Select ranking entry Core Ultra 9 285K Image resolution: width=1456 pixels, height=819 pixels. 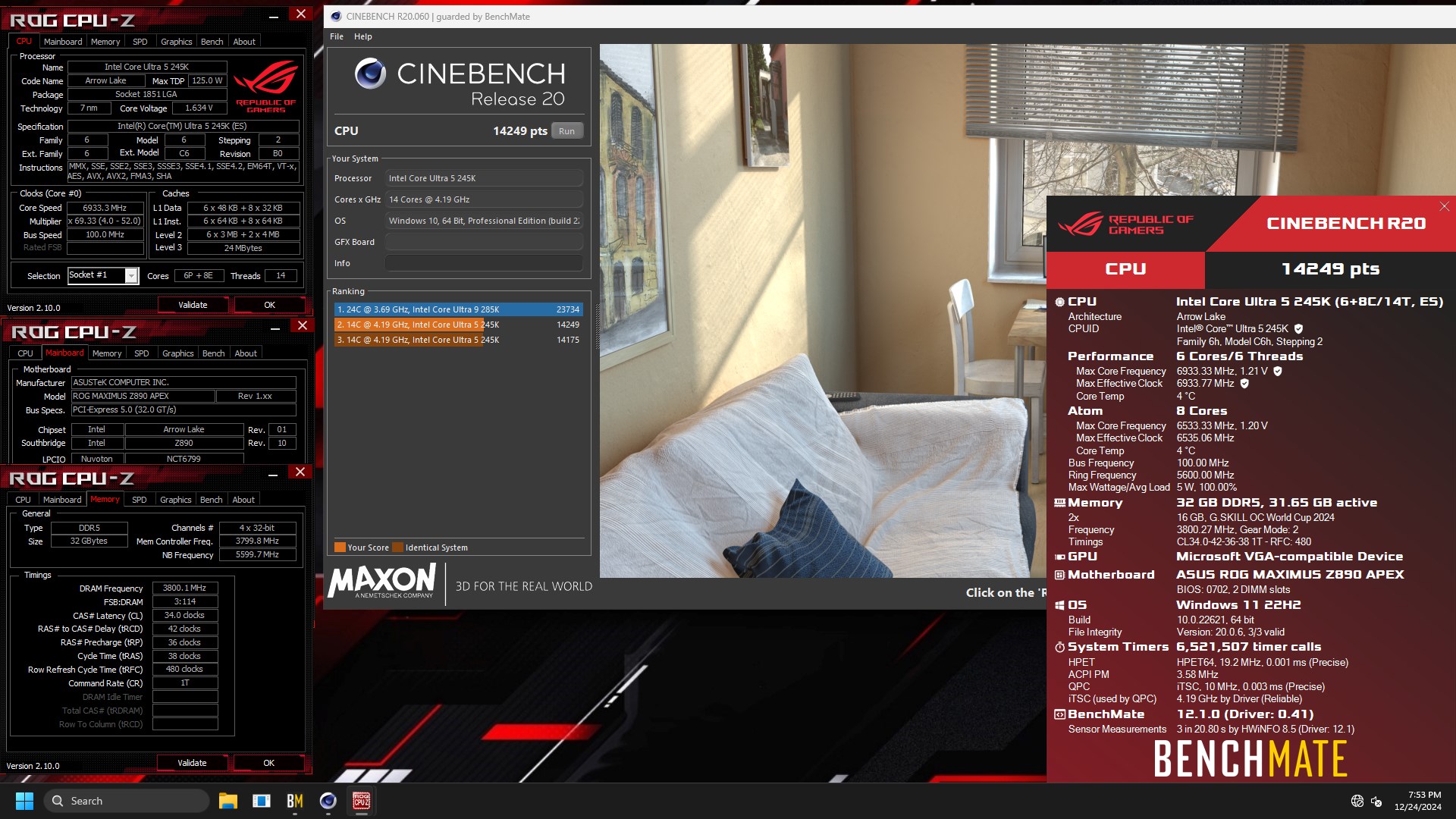pos(458,309)
